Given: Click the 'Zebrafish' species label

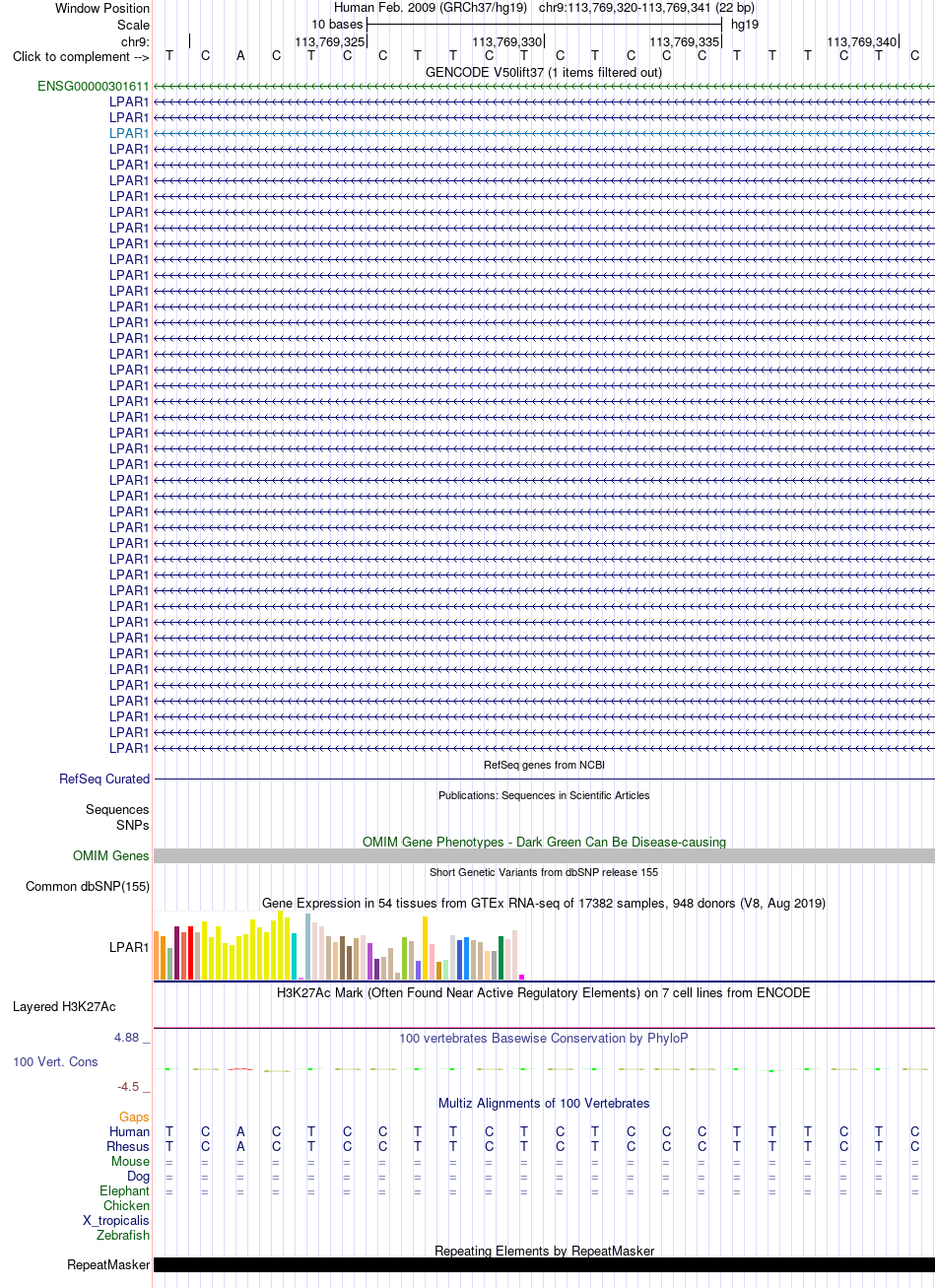Looking at the screenshot, I should 123,1235.
